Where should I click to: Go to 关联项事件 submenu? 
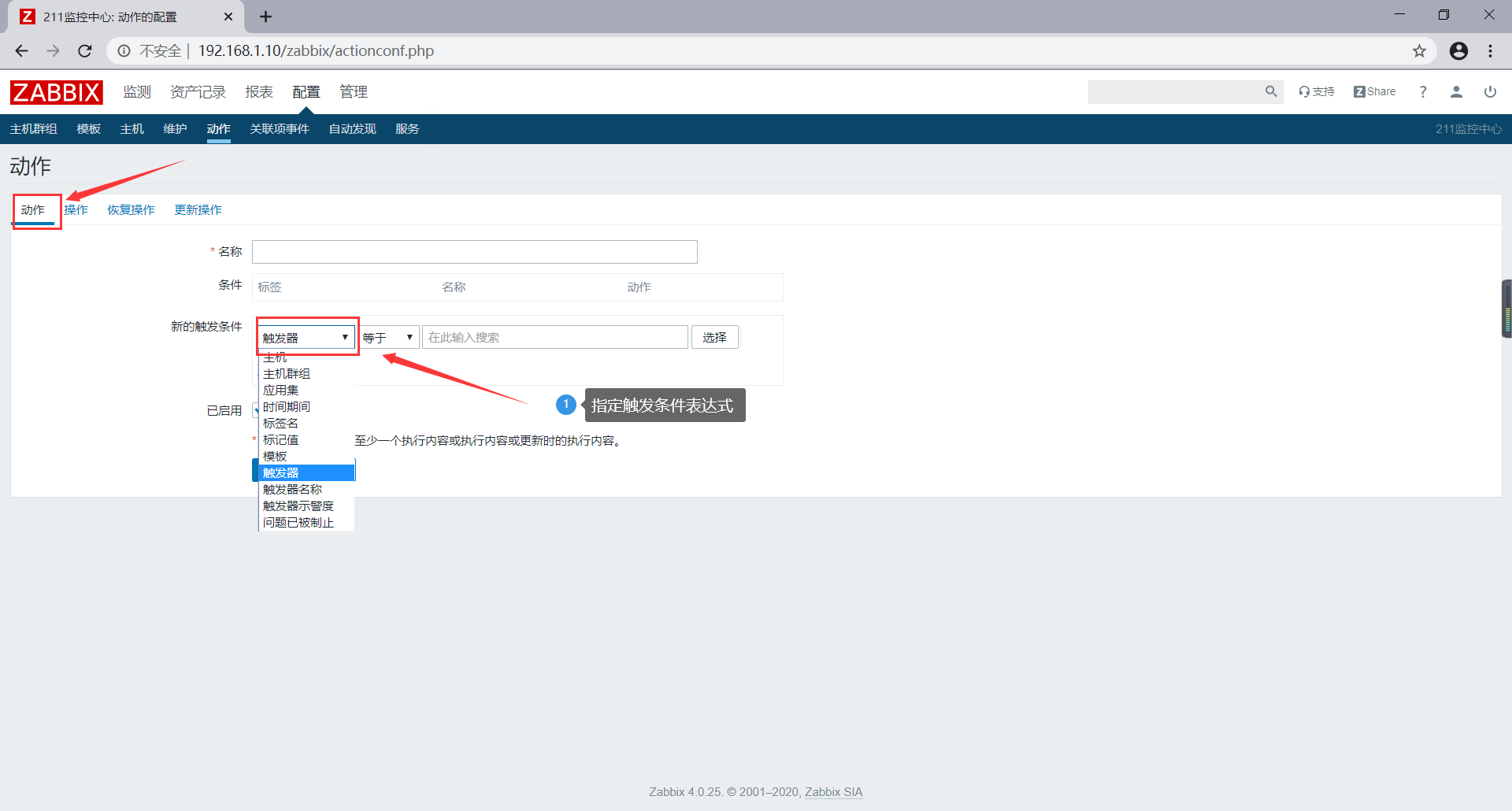(x=280, y=129)
